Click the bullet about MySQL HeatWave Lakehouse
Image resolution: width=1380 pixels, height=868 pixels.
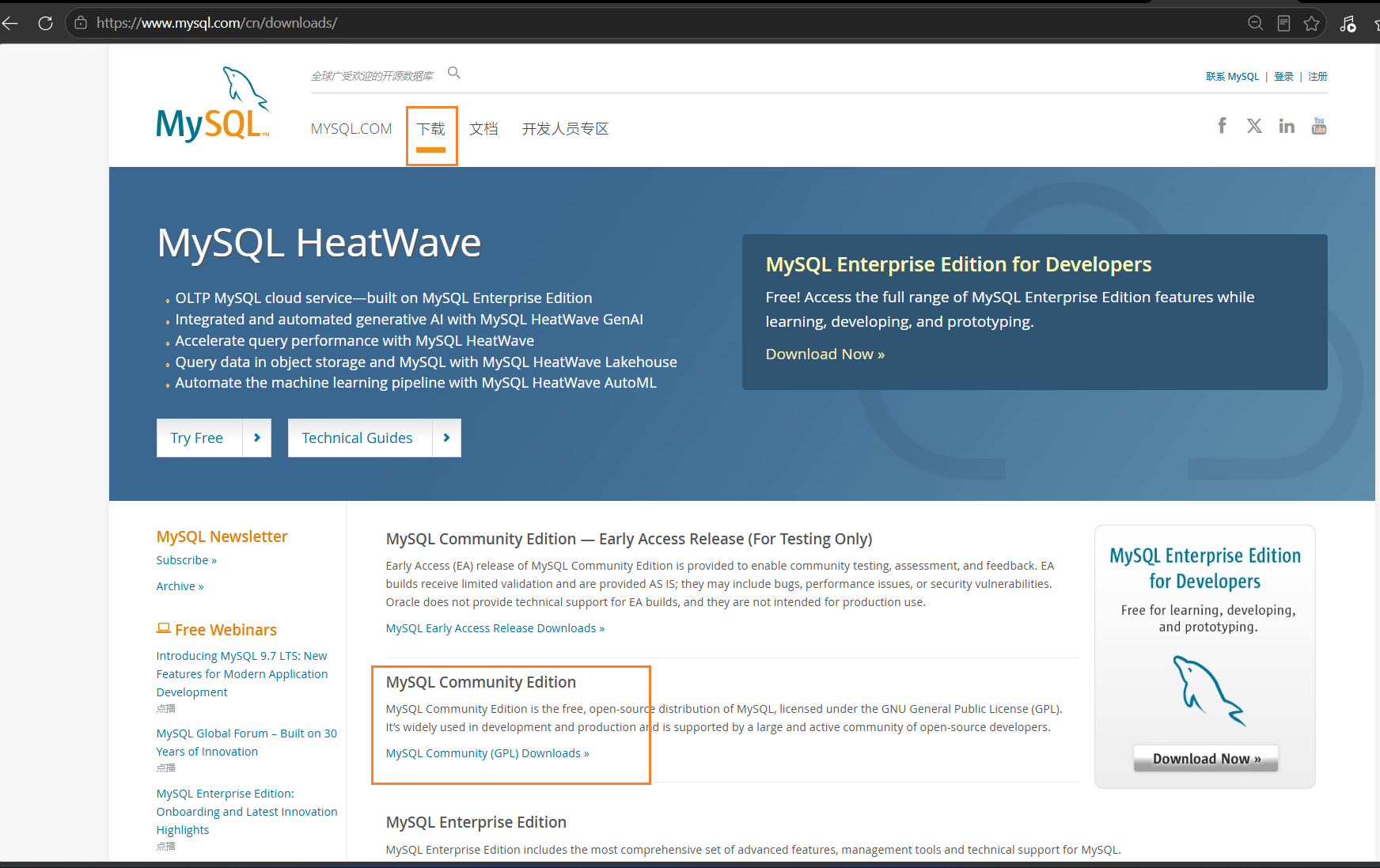click(427, 362)
